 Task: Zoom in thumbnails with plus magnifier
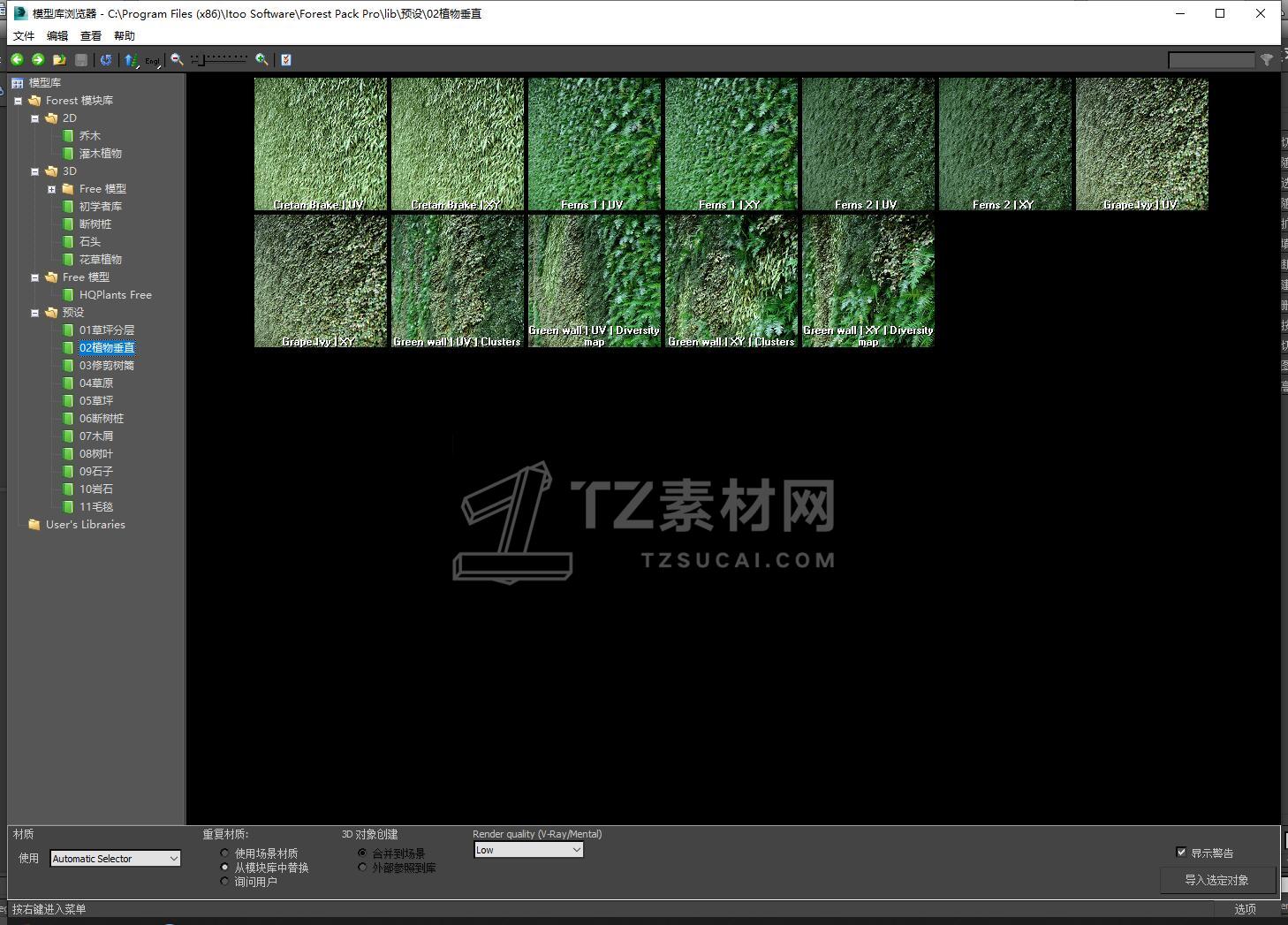(261, 59)
